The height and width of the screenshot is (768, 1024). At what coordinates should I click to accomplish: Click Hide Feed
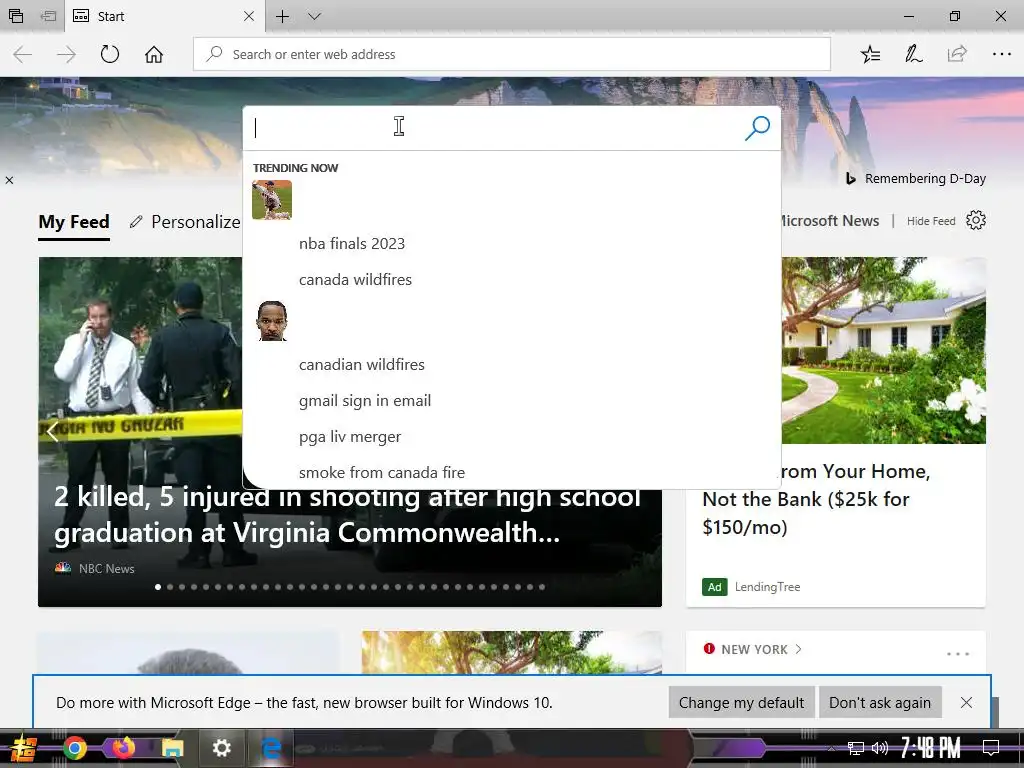click(931, 221)
